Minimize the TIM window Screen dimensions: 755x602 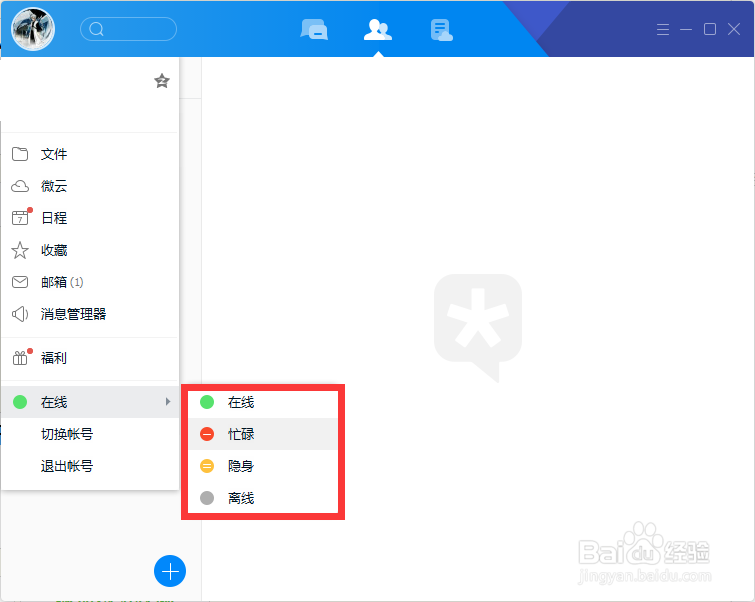point(686,29)
